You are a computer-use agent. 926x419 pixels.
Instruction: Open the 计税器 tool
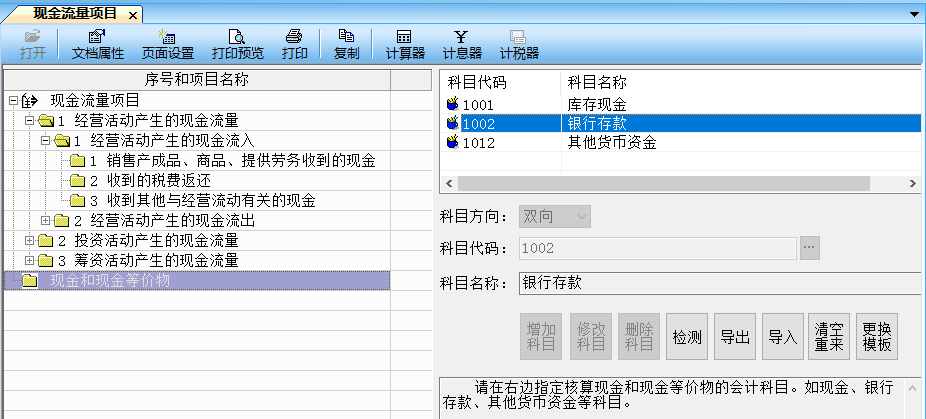coord(519,44)
